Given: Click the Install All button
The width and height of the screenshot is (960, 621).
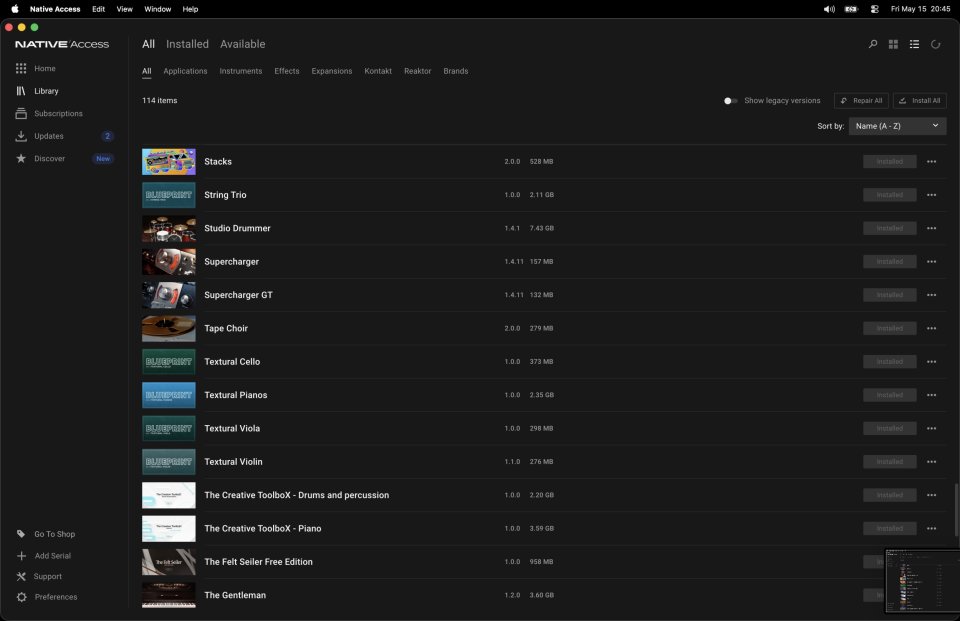Looking at the screenshot, I should 920,101.
